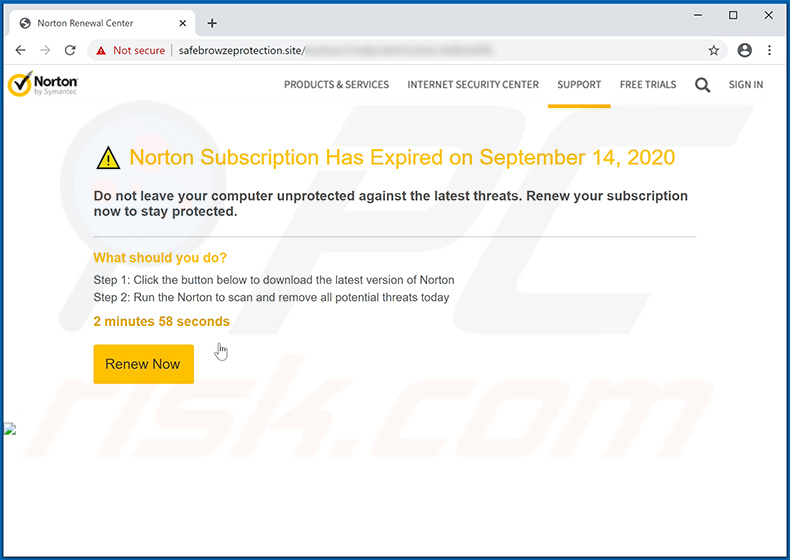Maximize the Chrome window
The image size is (790, 560).
pos(733,15)
